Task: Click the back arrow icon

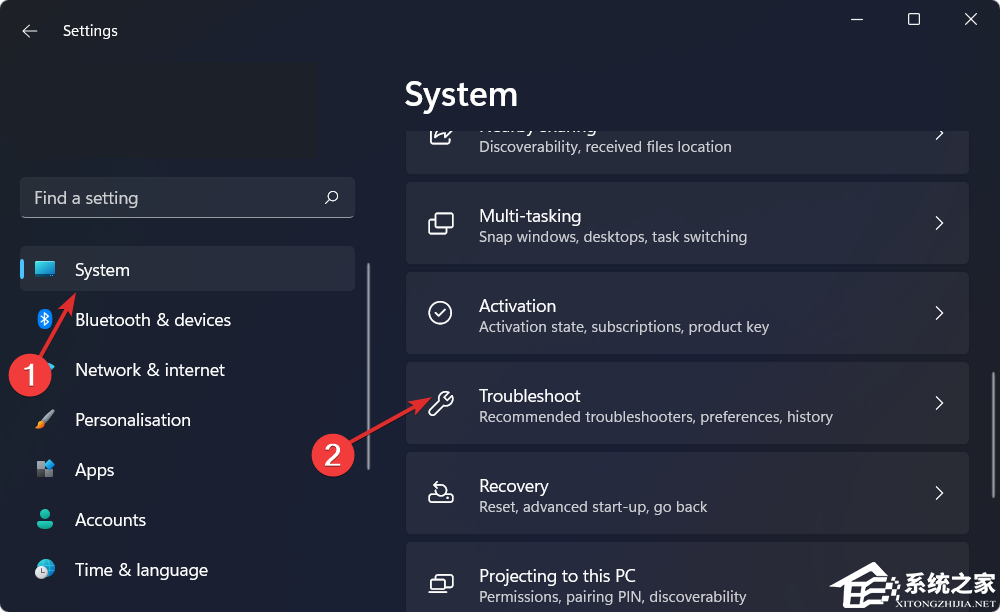Action: coord(30,31)
